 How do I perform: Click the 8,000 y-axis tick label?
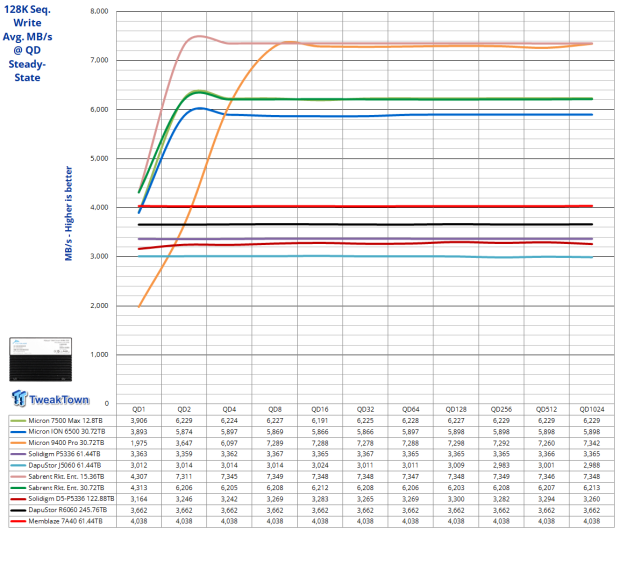coord(99,11)
